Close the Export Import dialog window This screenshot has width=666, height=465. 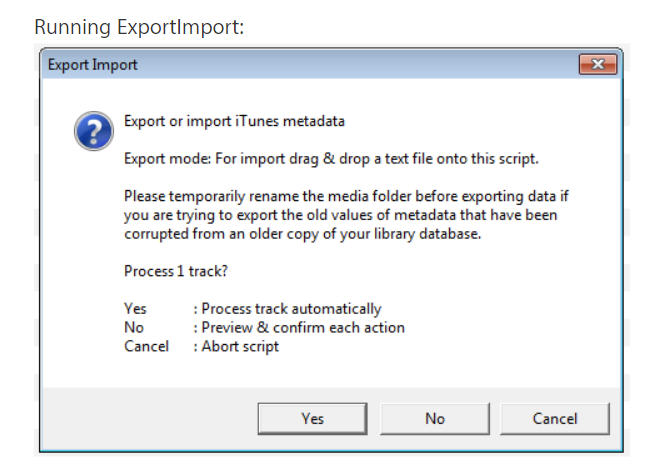click(x=598, y=64)
